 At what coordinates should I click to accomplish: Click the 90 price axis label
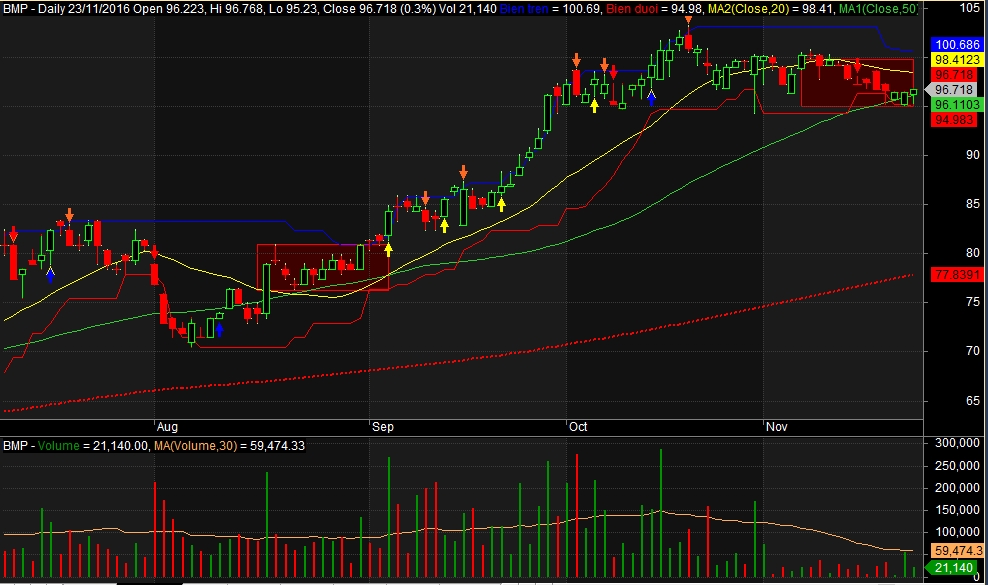[x=973, y=155]
